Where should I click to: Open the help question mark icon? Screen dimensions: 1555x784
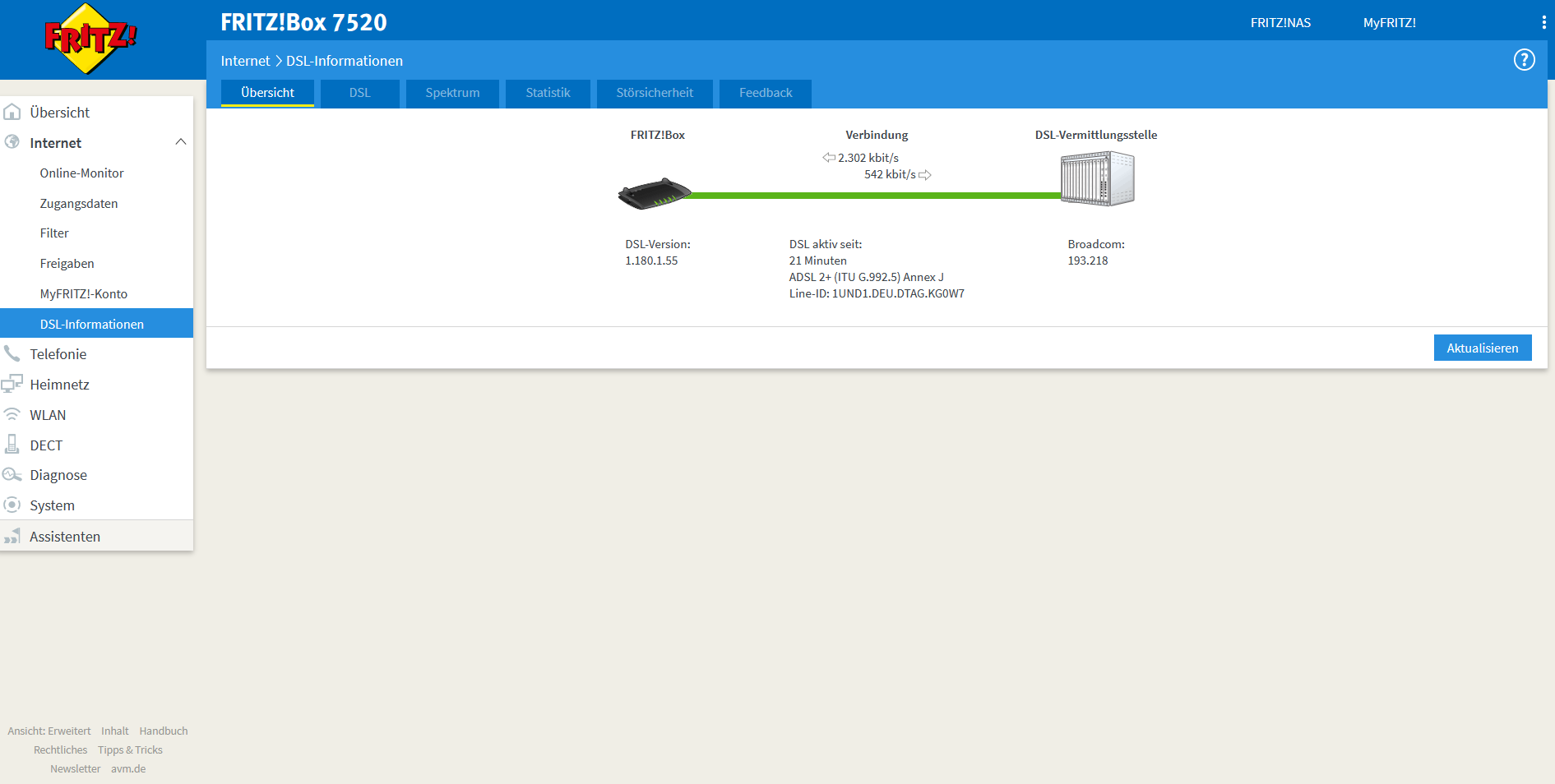click(1524, 60)
